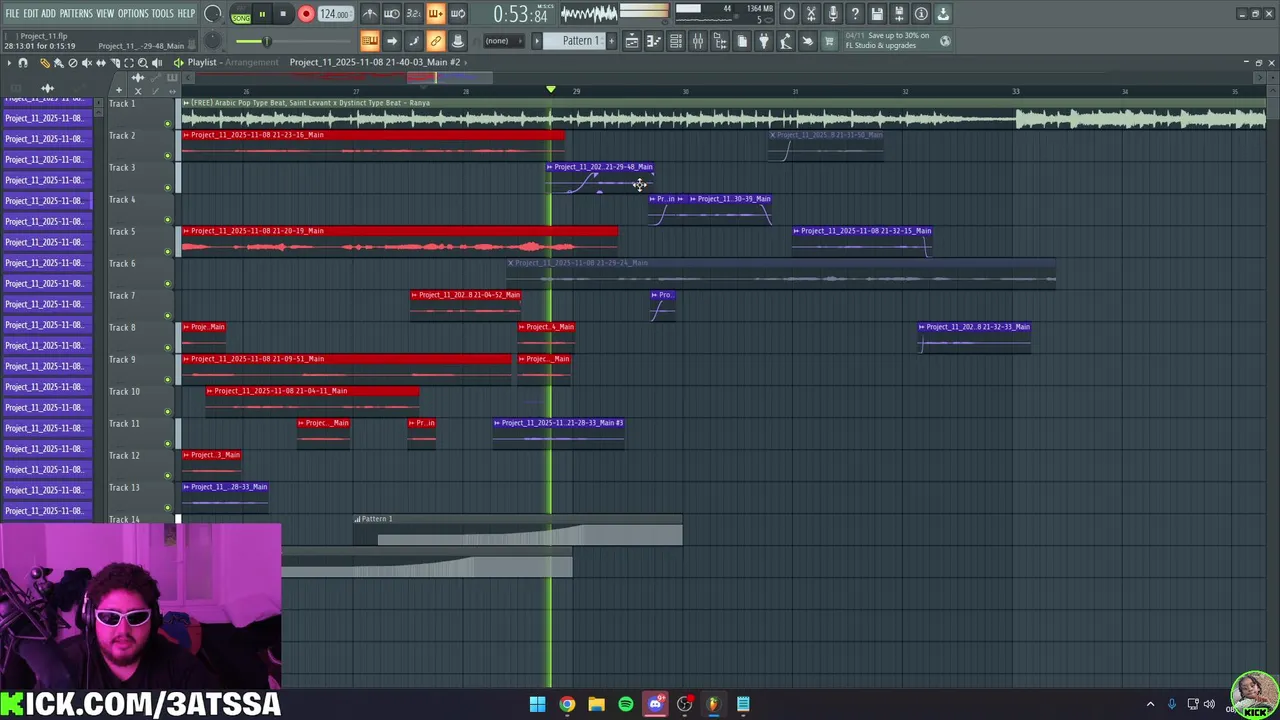Toggle the link/multilink to controllers button
The image size is (1280, 720).
[435, 41]
